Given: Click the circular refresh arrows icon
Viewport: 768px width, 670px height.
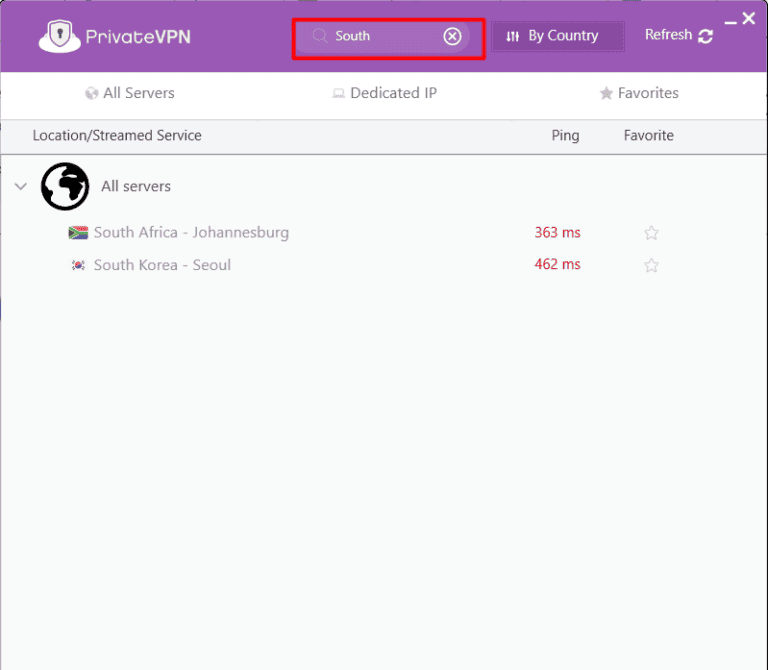Looking at the screenshot, I should coord(705,36).
